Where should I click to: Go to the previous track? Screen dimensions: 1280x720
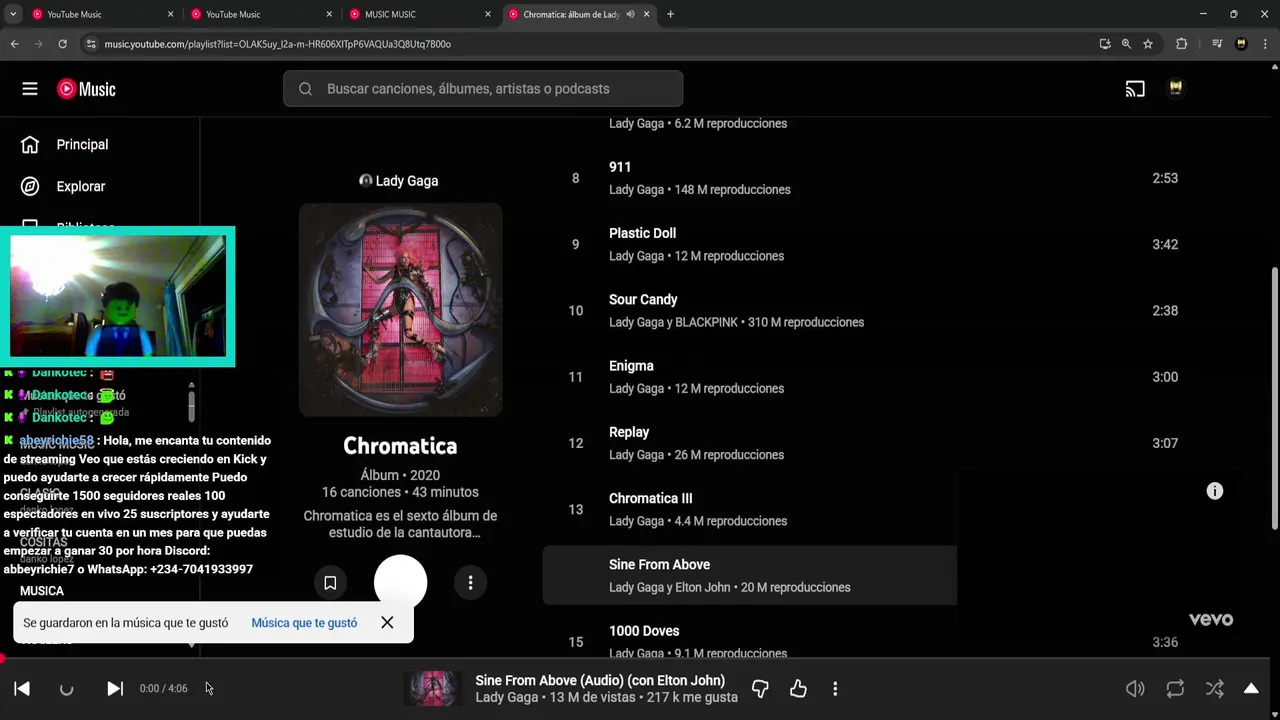(22, 688)
